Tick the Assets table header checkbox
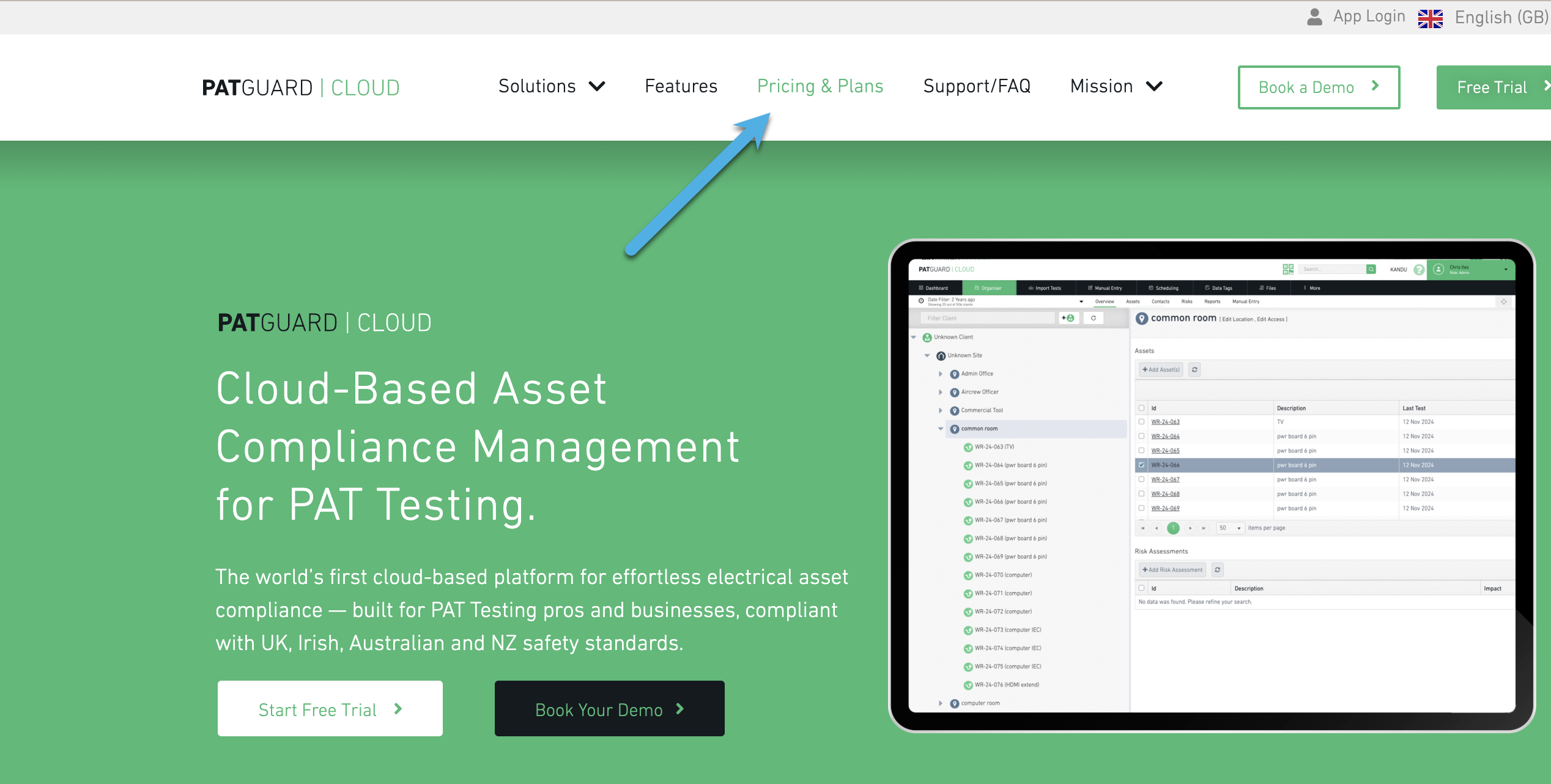 [x=1141, y=408]
